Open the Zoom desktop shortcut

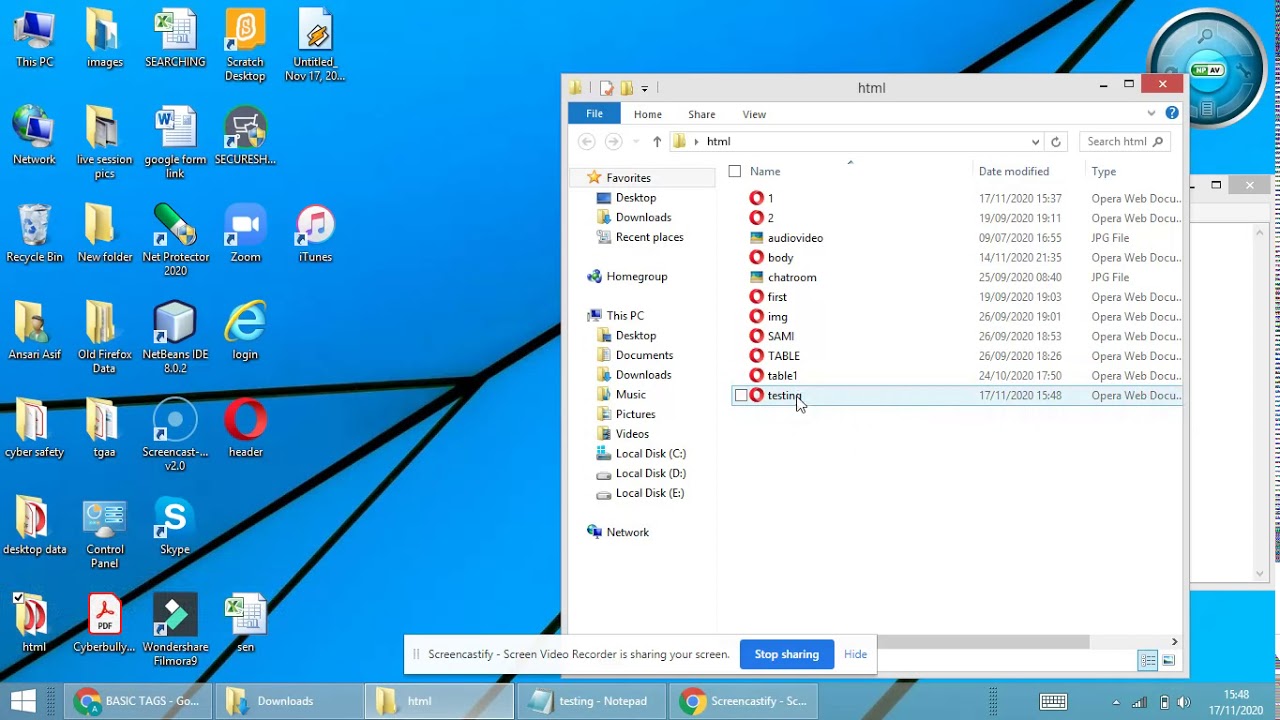point(245,233)
